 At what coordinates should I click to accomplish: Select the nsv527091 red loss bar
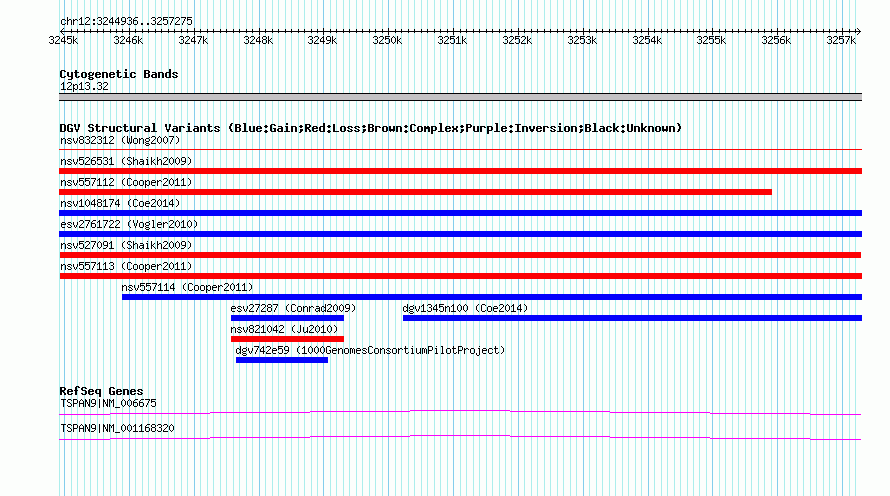[x=460, y=255]
